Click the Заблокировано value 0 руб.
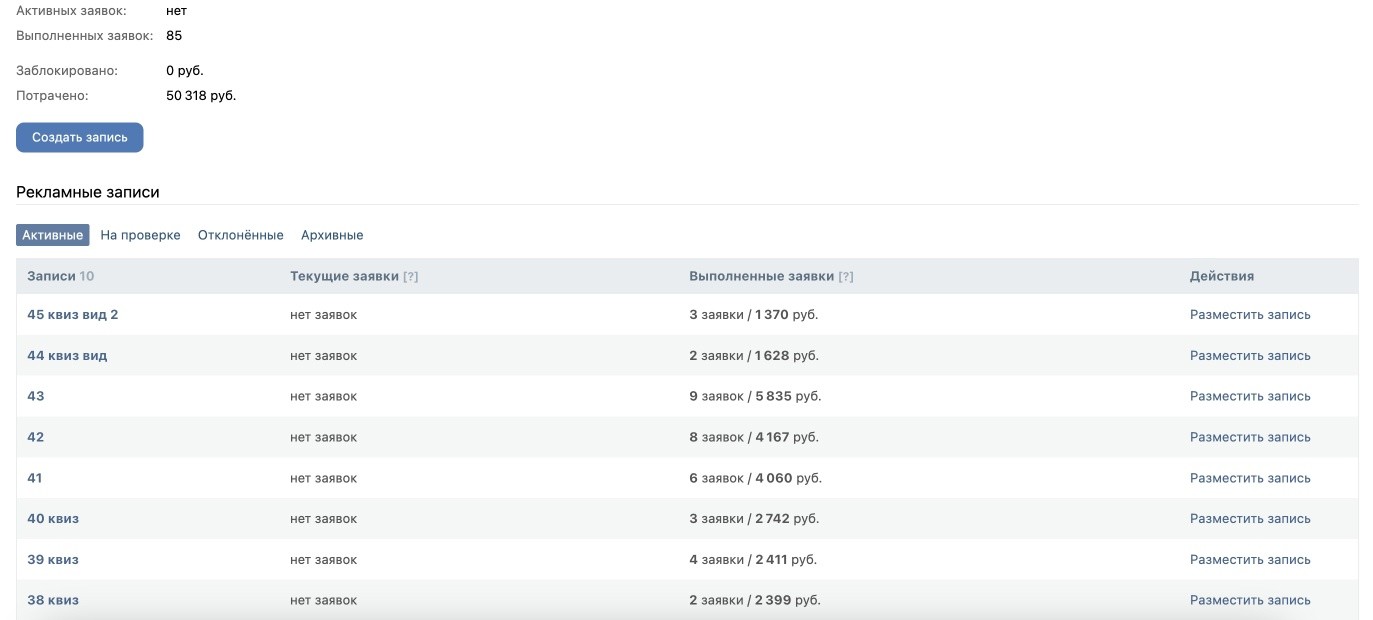Screen dimensions: 1373x620 coord(185,71)
